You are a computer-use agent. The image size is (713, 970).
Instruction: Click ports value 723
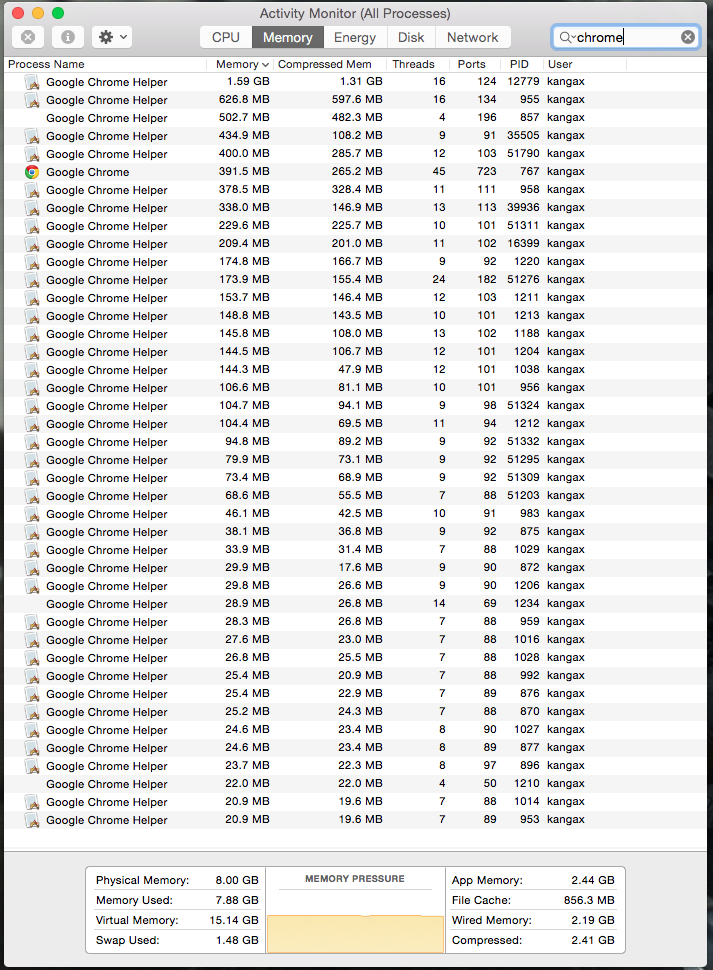[487, 171]
